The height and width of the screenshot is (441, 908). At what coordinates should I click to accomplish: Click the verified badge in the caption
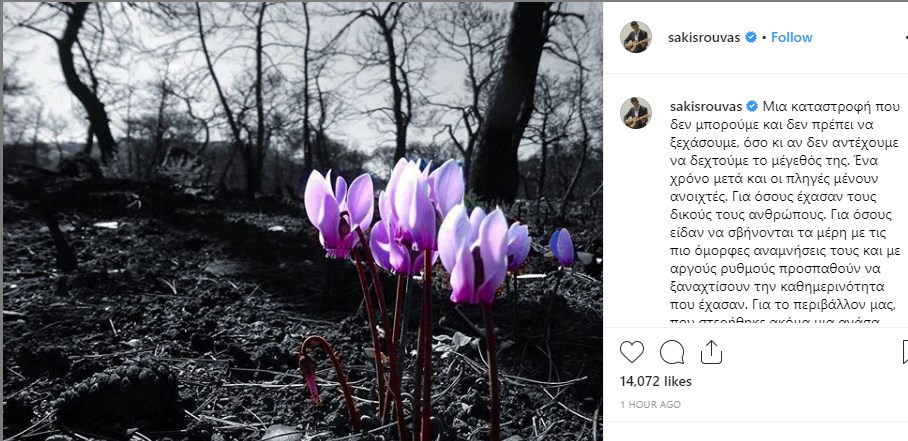coord(752,106)
